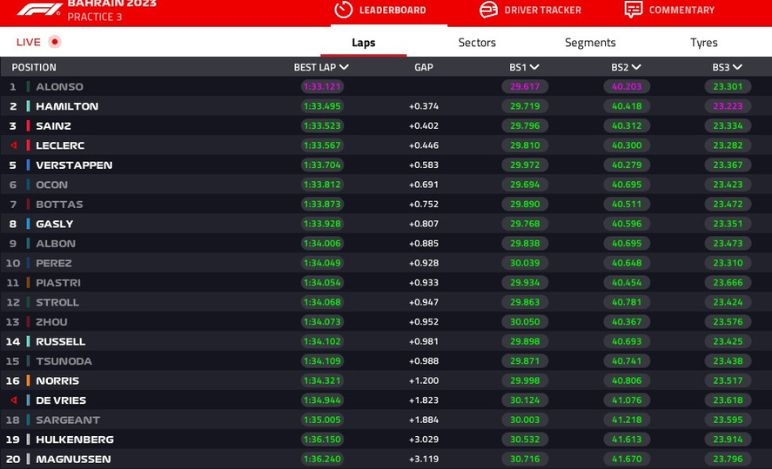The height and width of the screenshot is (469, 772).
Task: Select the LECLERC driver name
Action: pos(60,146)
